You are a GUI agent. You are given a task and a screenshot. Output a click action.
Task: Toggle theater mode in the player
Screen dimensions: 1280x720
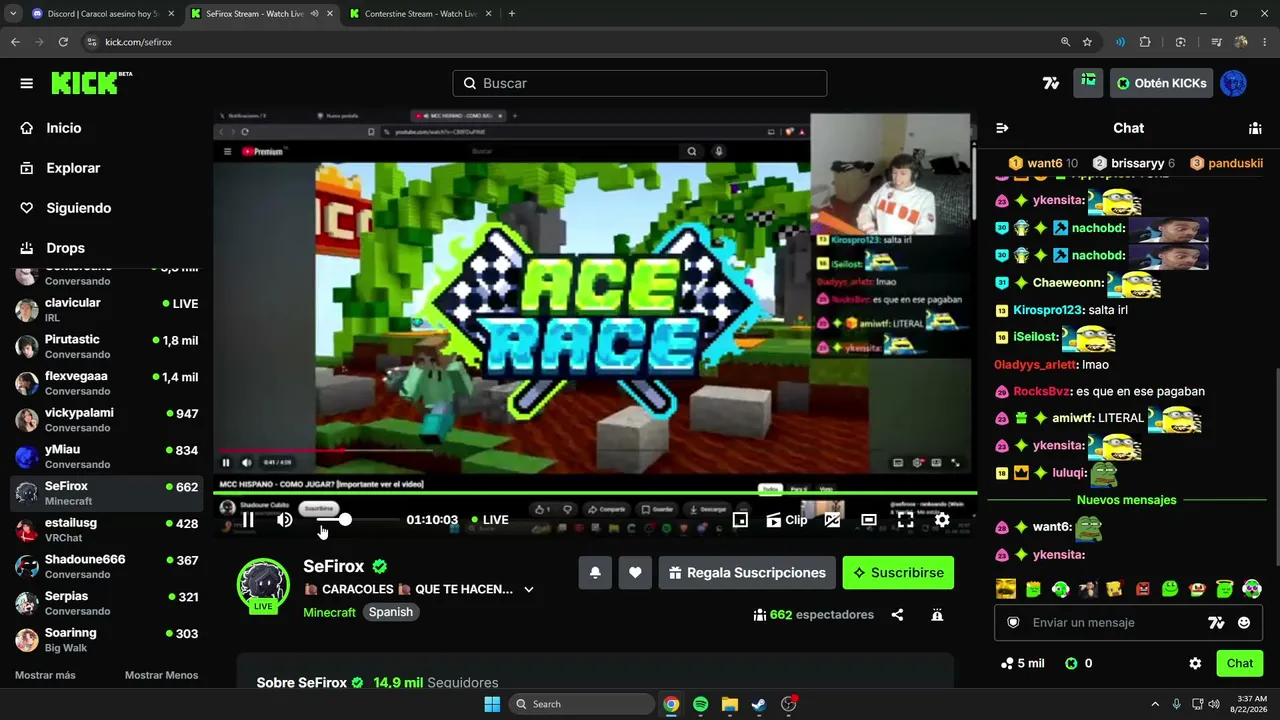tap(869, 520)
